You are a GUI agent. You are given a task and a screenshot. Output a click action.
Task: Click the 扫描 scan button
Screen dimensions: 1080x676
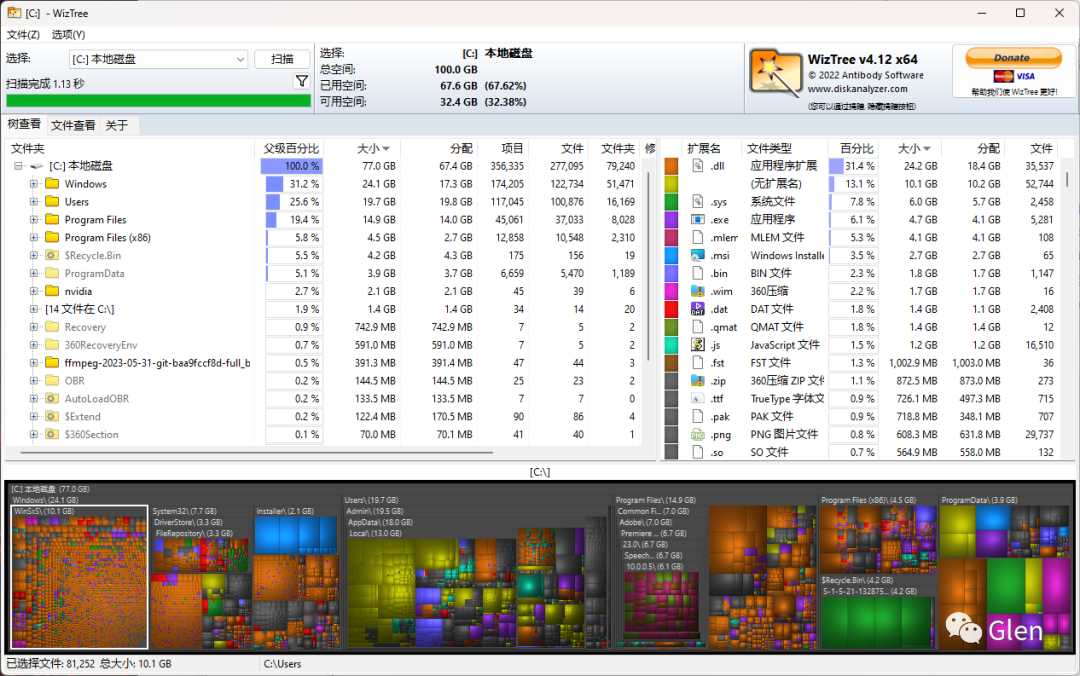click(282, 59)
